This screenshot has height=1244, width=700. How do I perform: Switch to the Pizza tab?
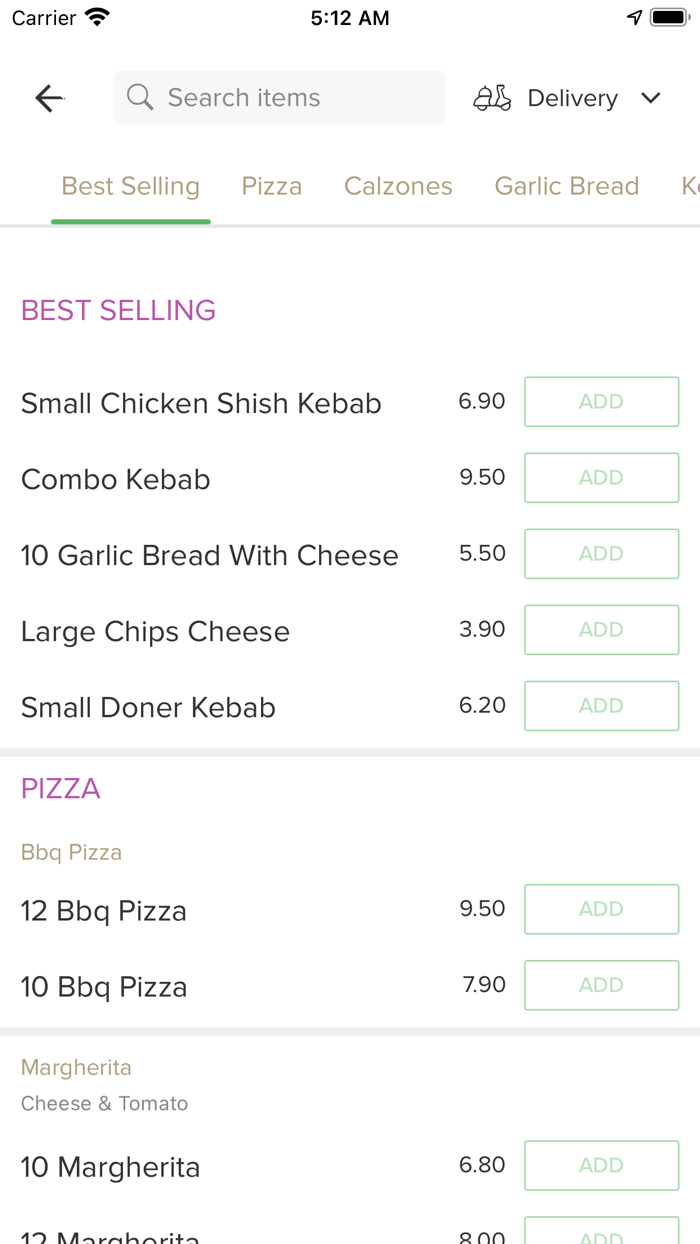pyautogui.click(x=271, y=186)
